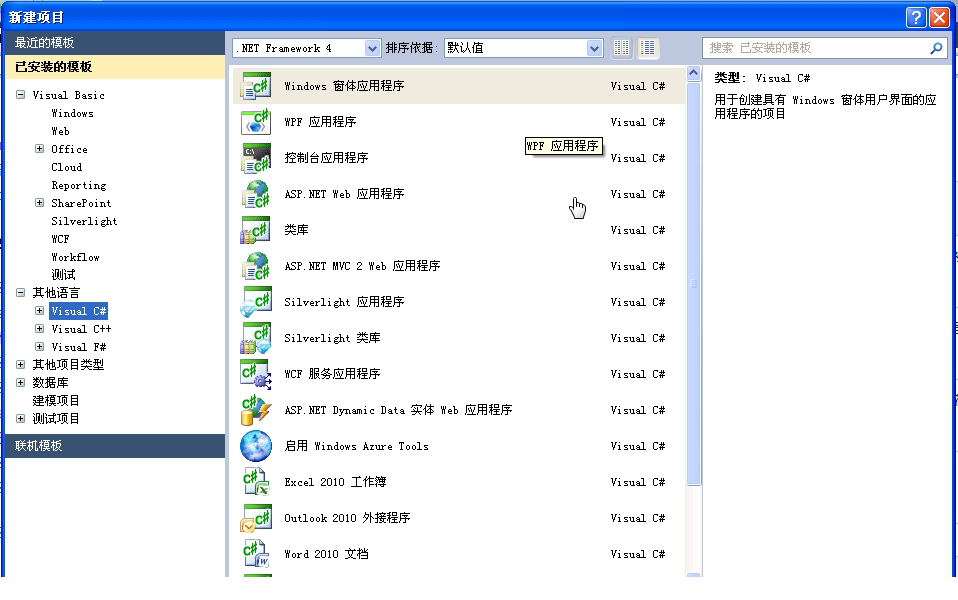Click the WCF 服务应用程序 icon

tap(255, 374)
